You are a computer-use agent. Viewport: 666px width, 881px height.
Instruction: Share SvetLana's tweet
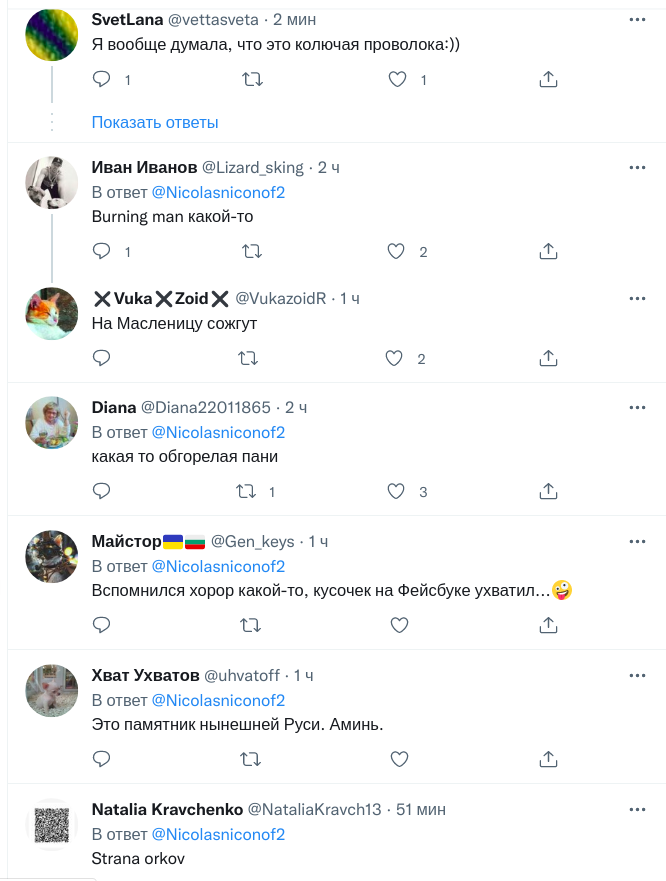pyautogui.click(x=548, y=79)
